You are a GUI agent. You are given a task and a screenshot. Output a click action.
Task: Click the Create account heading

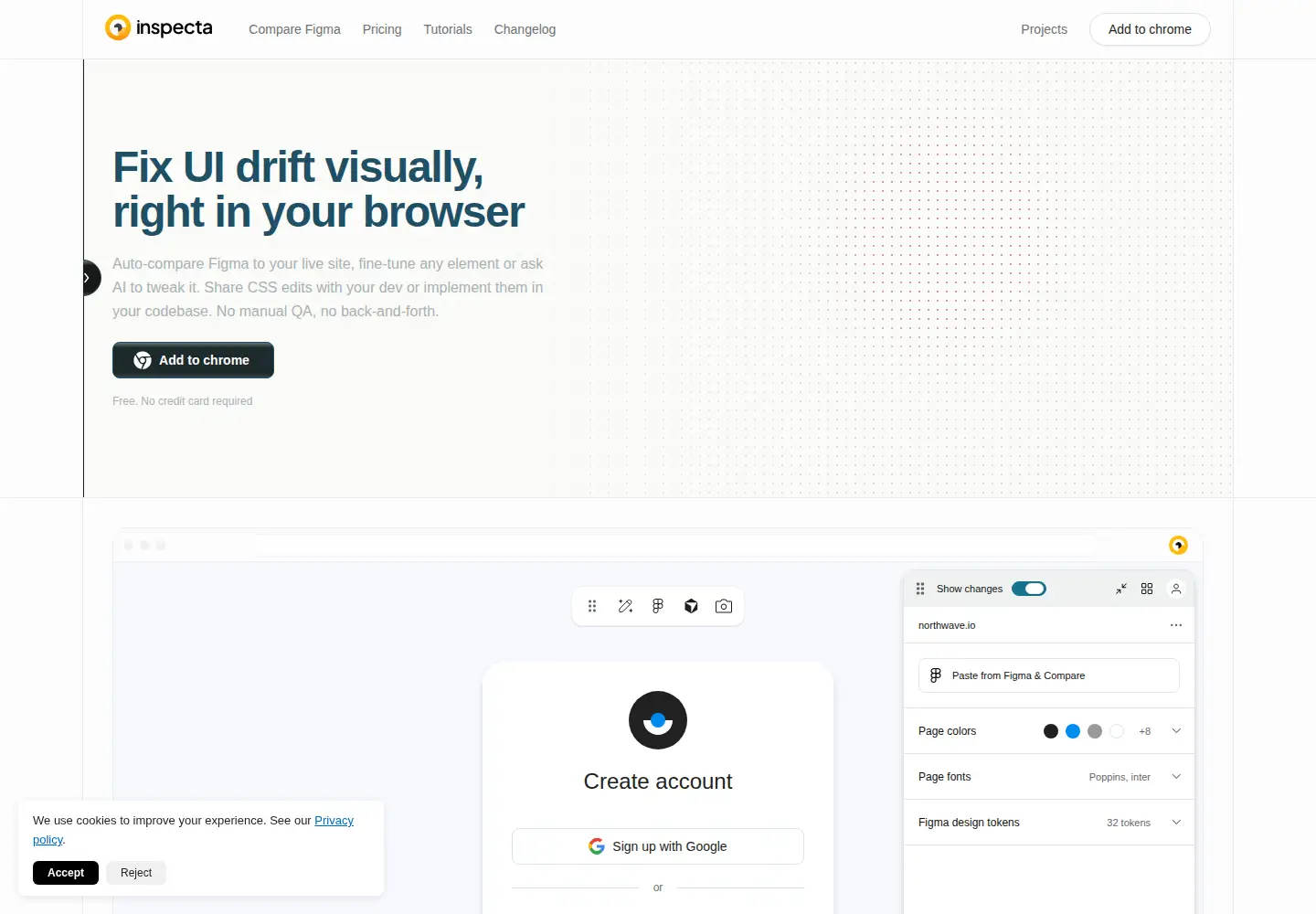(658, 781)
